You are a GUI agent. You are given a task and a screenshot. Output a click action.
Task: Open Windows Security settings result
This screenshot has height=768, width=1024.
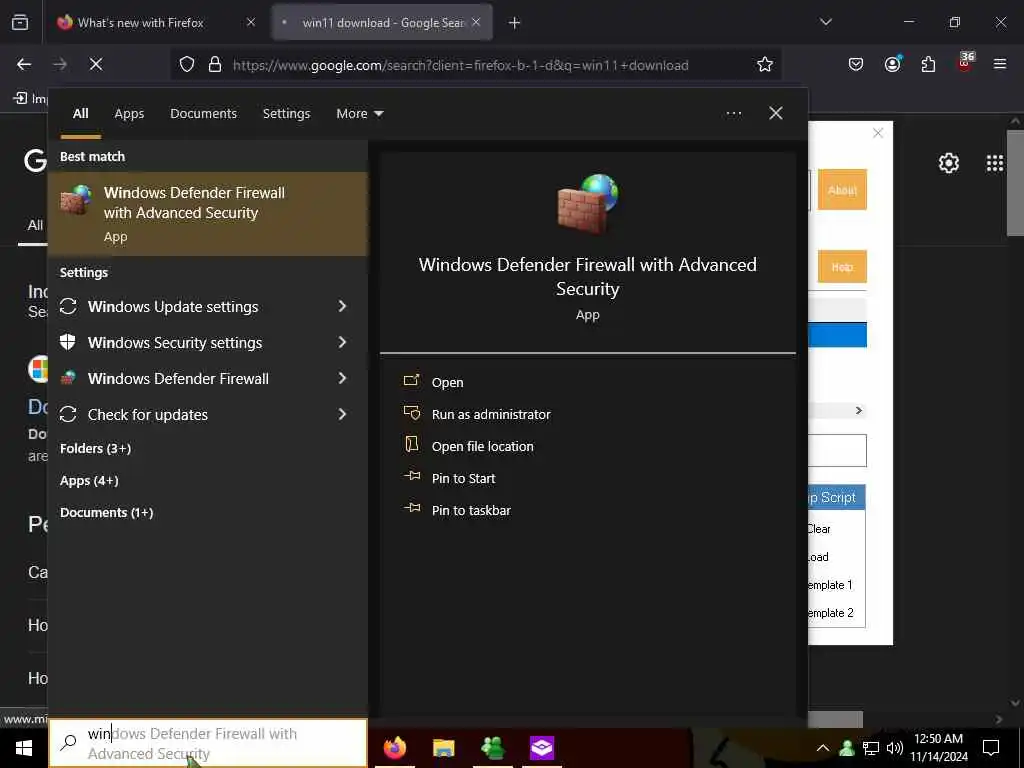tap(175, 342)
